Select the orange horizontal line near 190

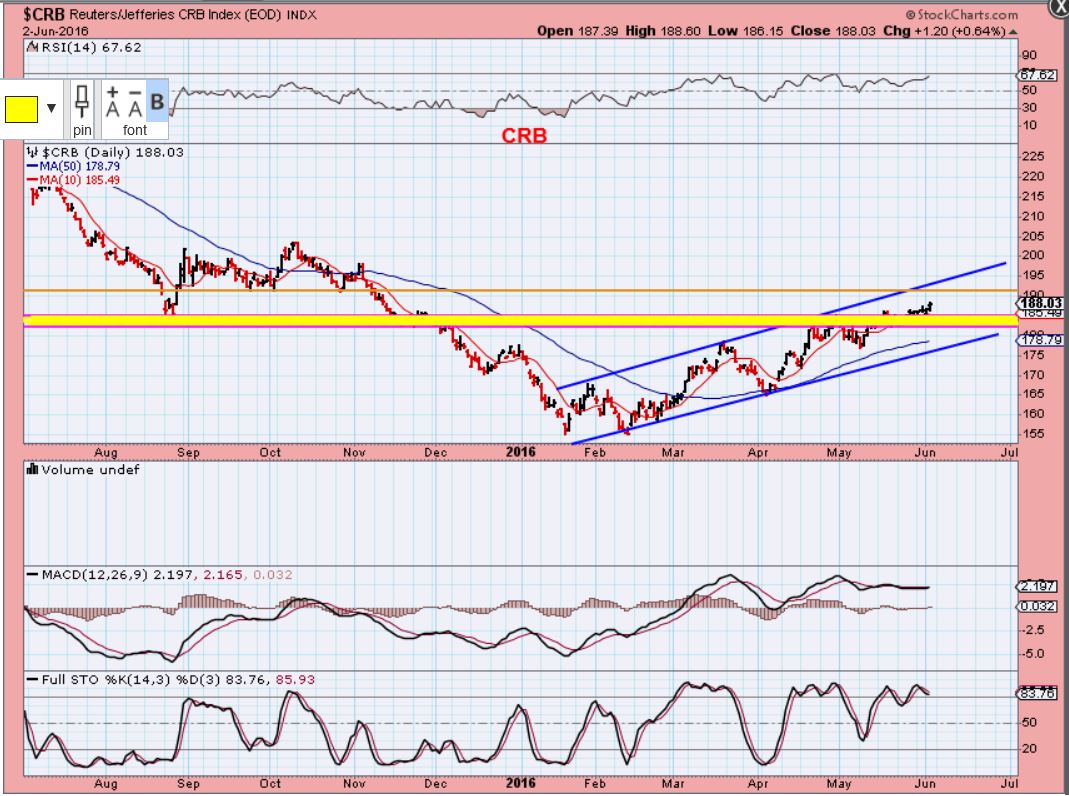pos(521,290)
